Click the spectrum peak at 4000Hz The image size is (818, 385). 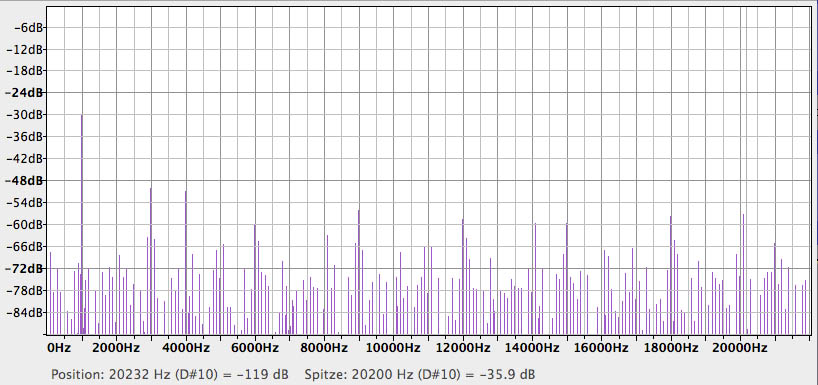click(186, 262)
